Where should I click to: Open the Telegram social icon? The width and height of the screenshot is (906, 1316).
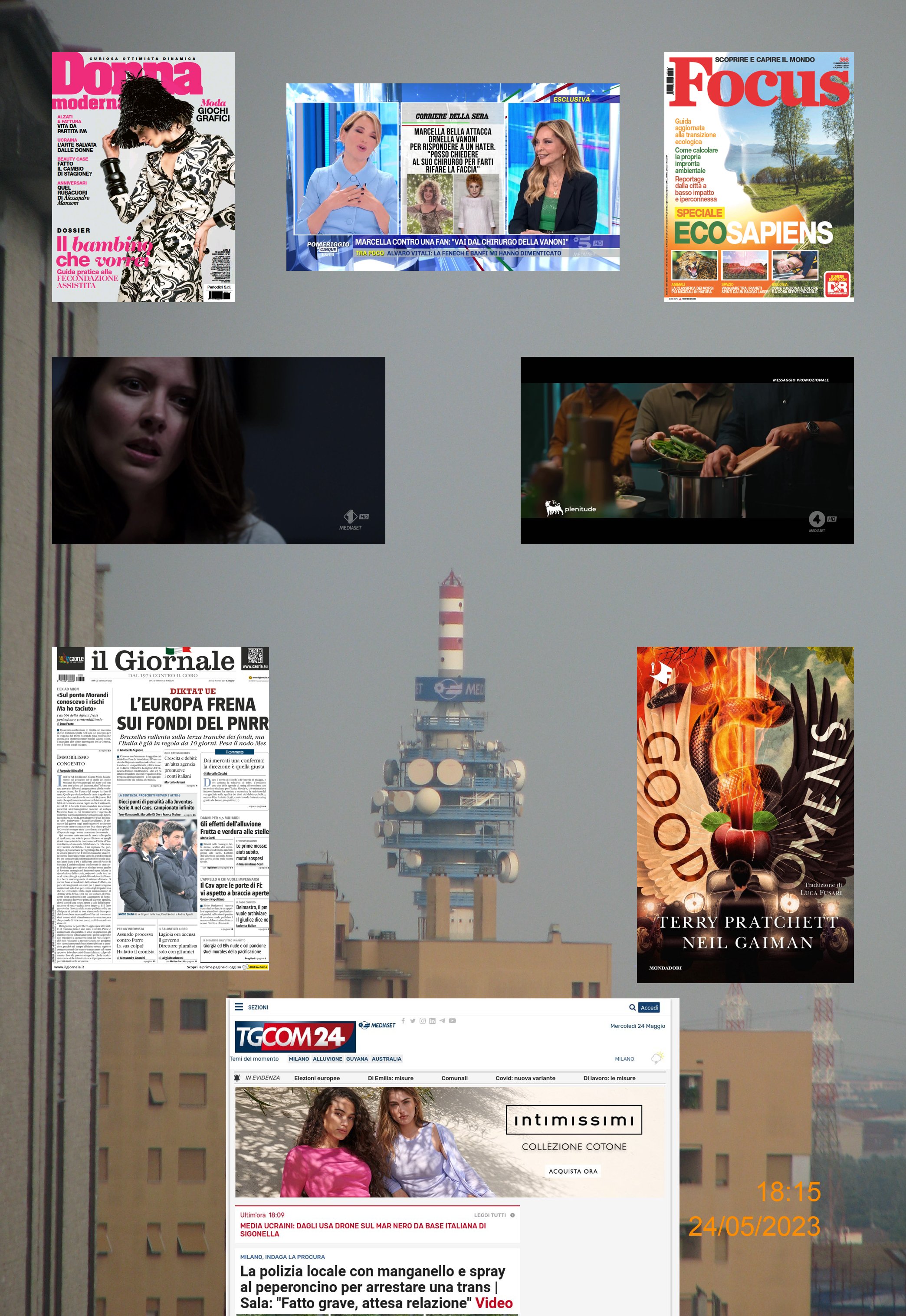[x=442, y=1021]
